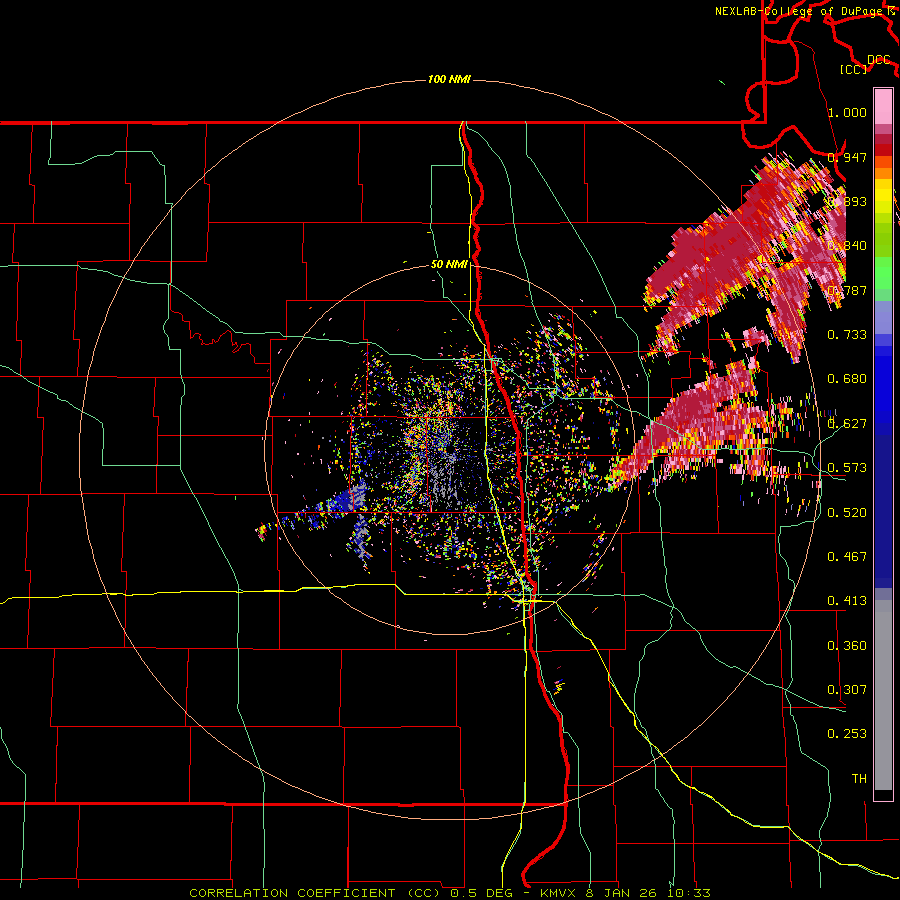Click the 0.253 scale value
The image size is (900, 900).
point(847,734)
